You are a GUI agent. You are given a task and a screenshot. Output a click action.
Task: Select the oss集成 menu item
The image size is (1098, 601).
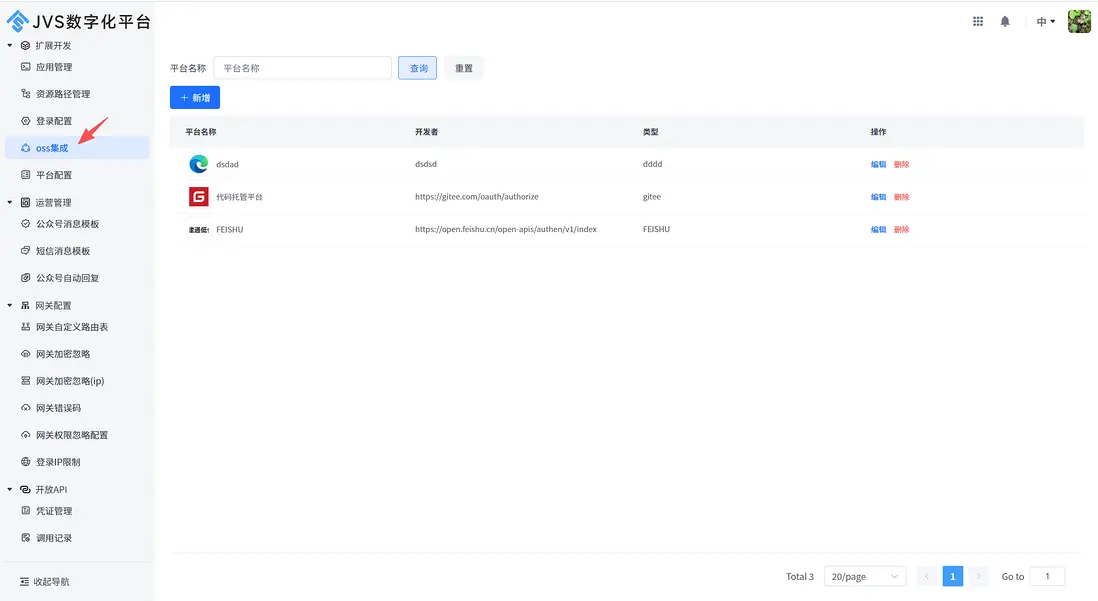(x=77, y=148)
